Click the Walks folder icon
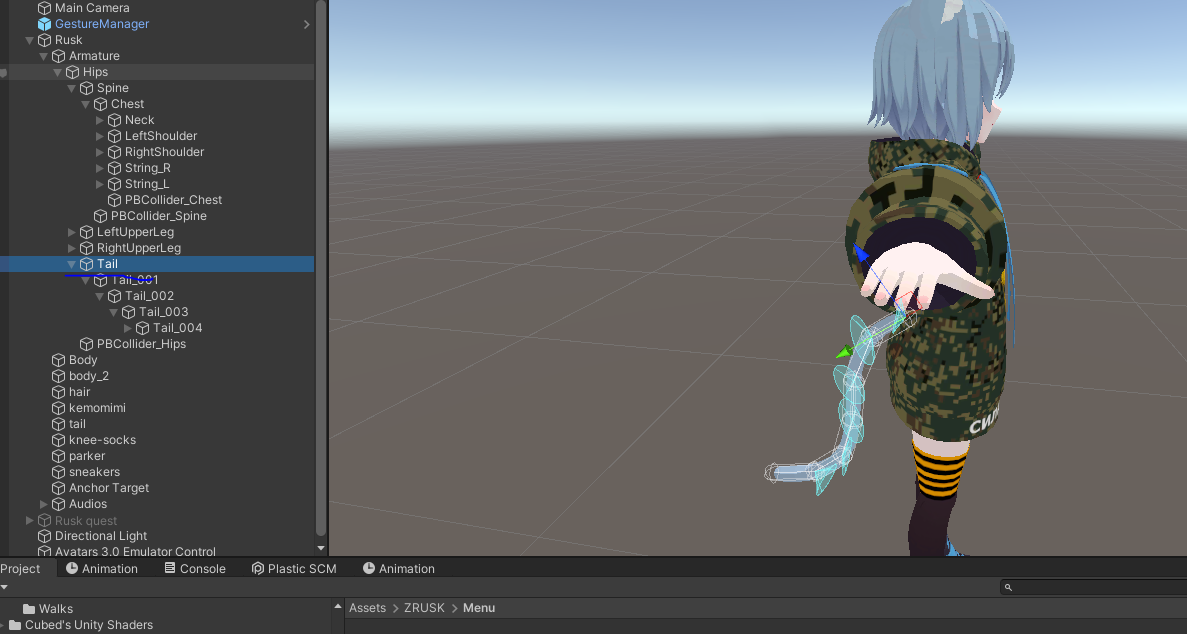 coord(29,609)
